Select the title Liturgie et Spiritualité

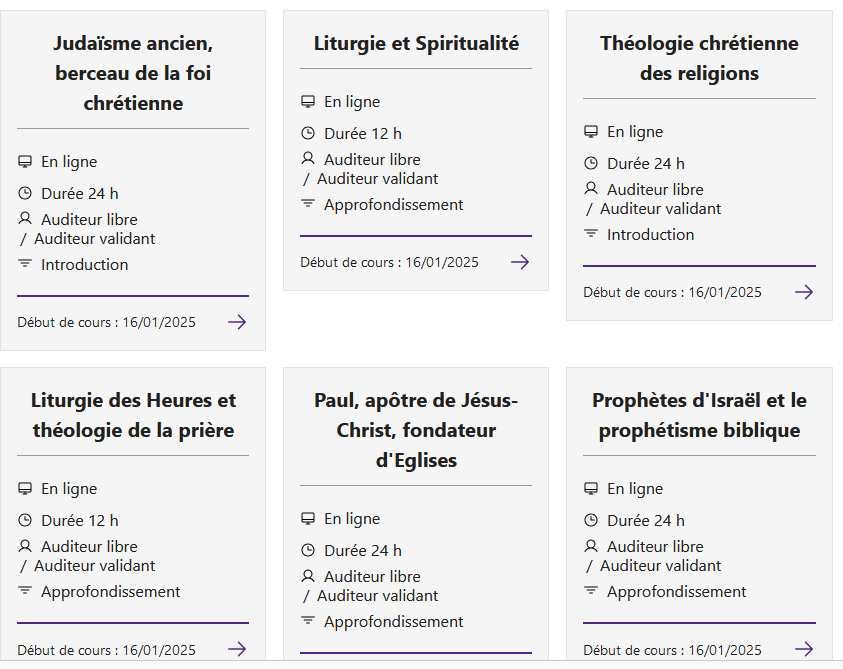(415, 43)
